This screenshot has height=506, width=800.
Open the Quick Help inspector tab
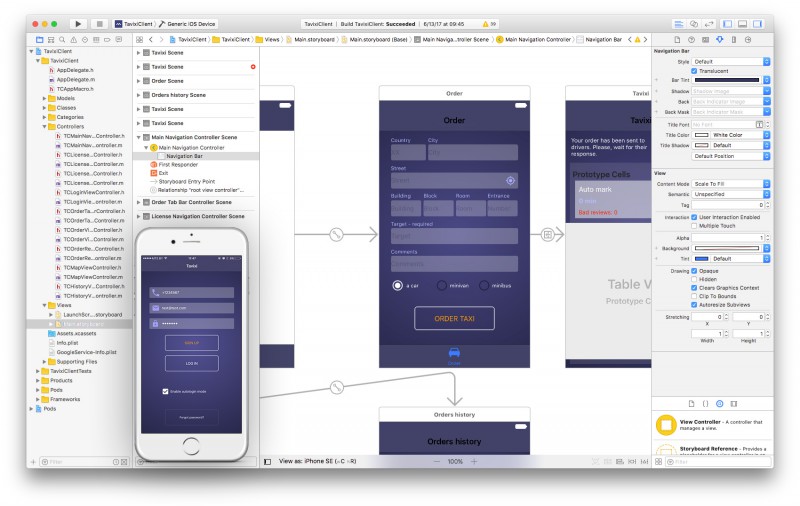pos(691,39)
